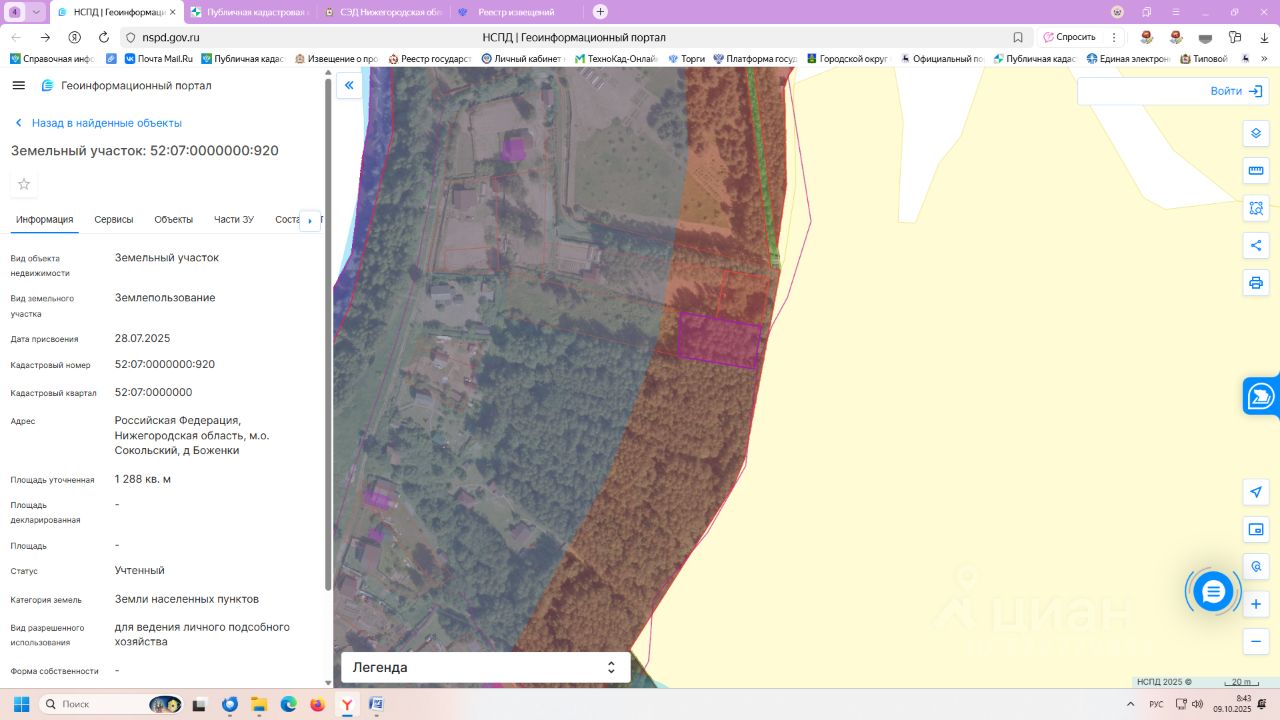Open the Почта Mail.Ru bookmark
1280x720 pixels.
click(x=159, y=59)
